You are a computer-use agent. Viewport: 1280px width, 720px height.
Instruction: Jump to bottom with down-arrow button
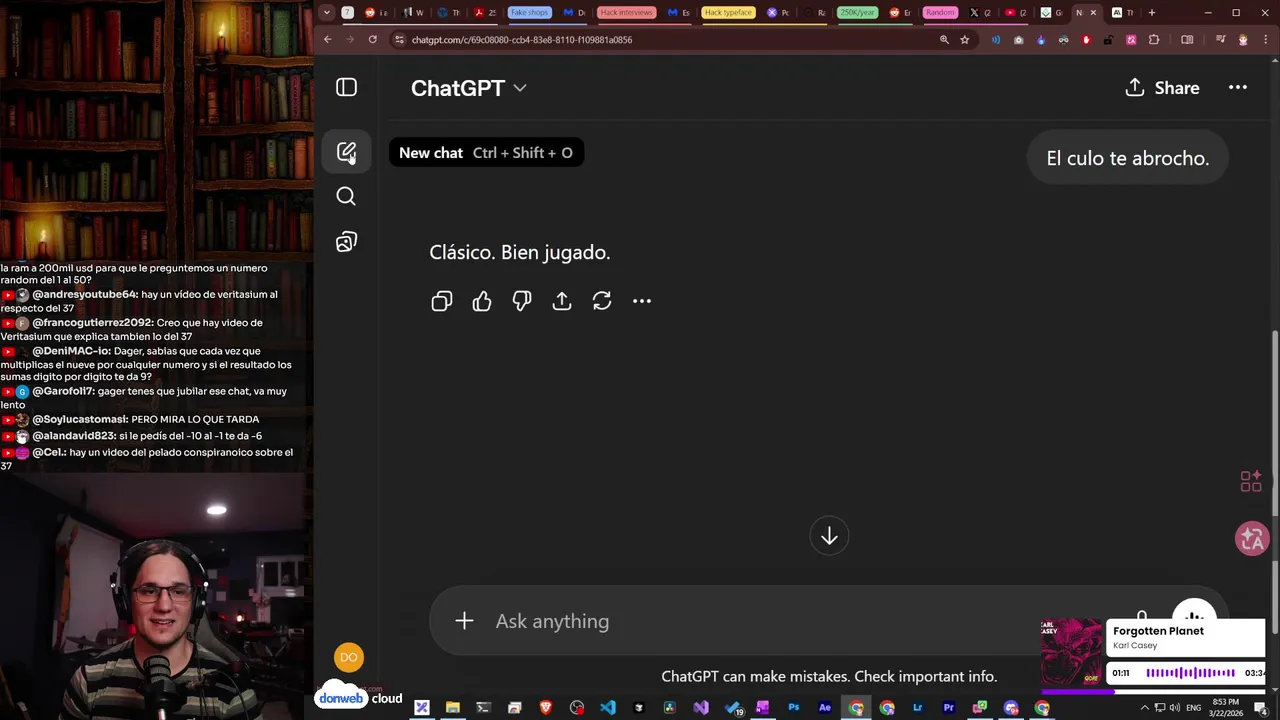coord(829,537)
